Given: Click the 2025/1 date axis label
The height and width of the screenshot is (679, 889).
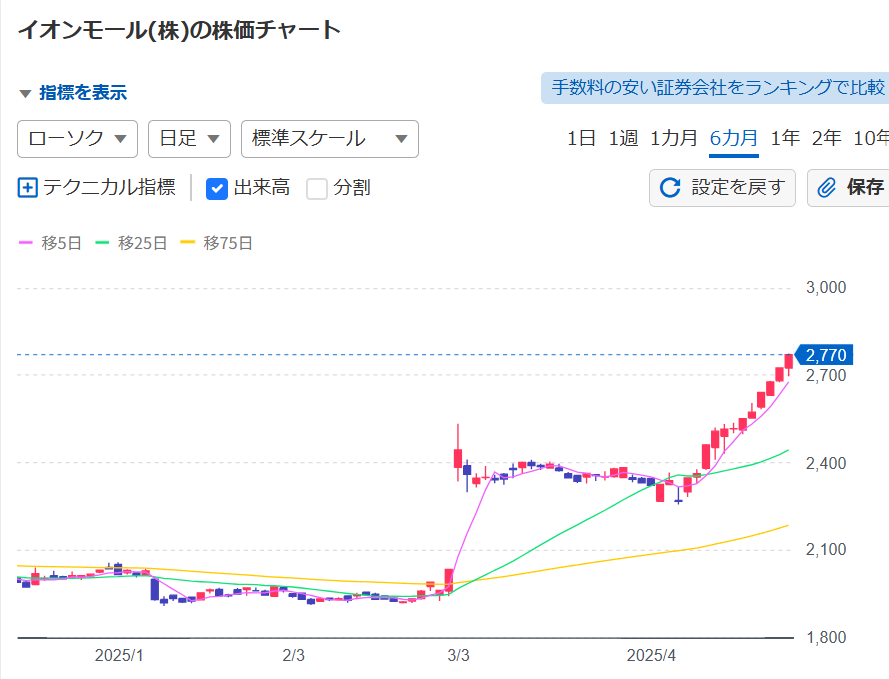Looking at the screenshot, I should 119,656.
